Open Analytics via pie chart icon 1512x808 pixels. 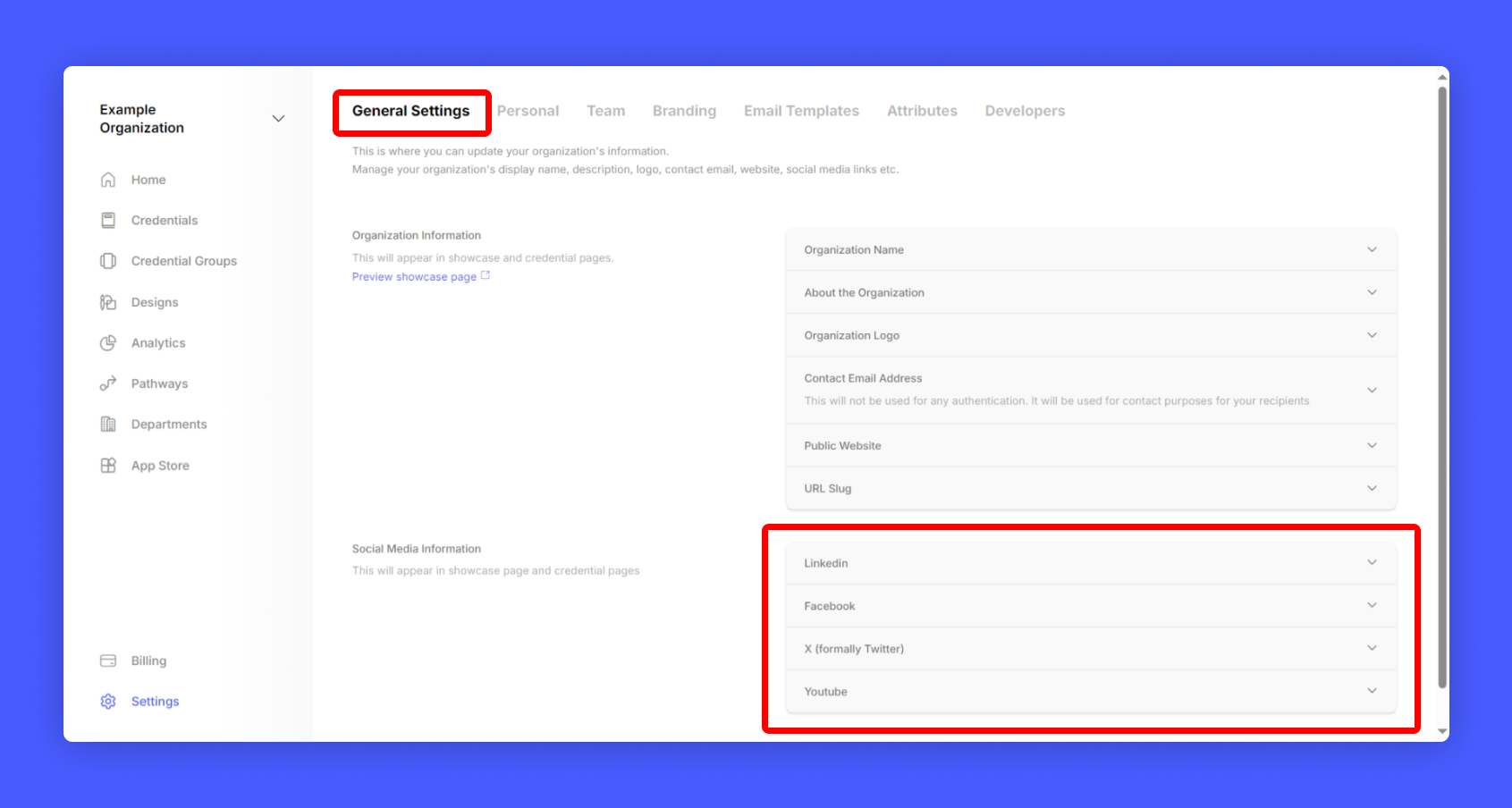(x=108, y=343)
